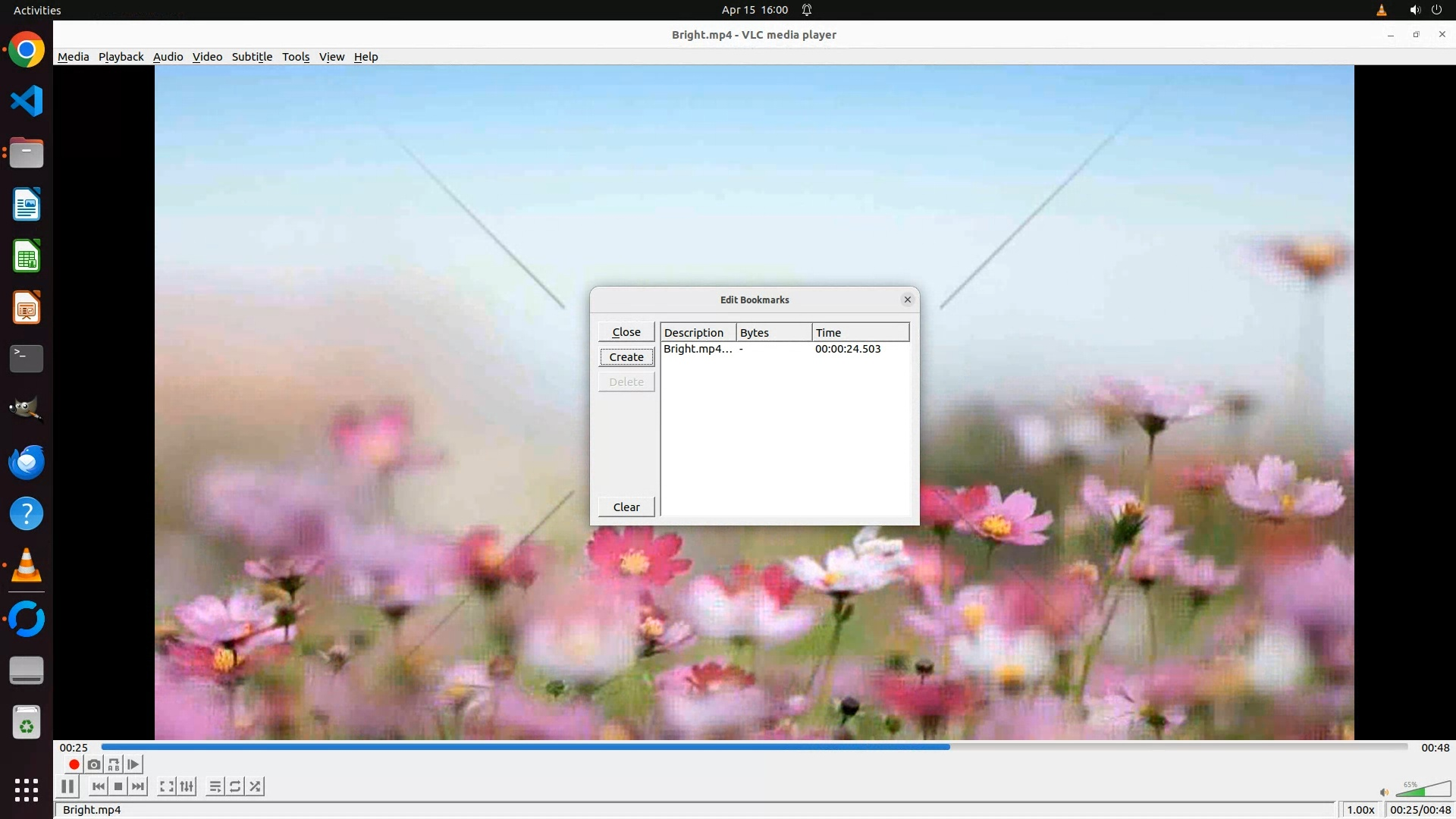Toggle playlist loop mode
The height and width of the screenshot is (819, 1456).
235,786
